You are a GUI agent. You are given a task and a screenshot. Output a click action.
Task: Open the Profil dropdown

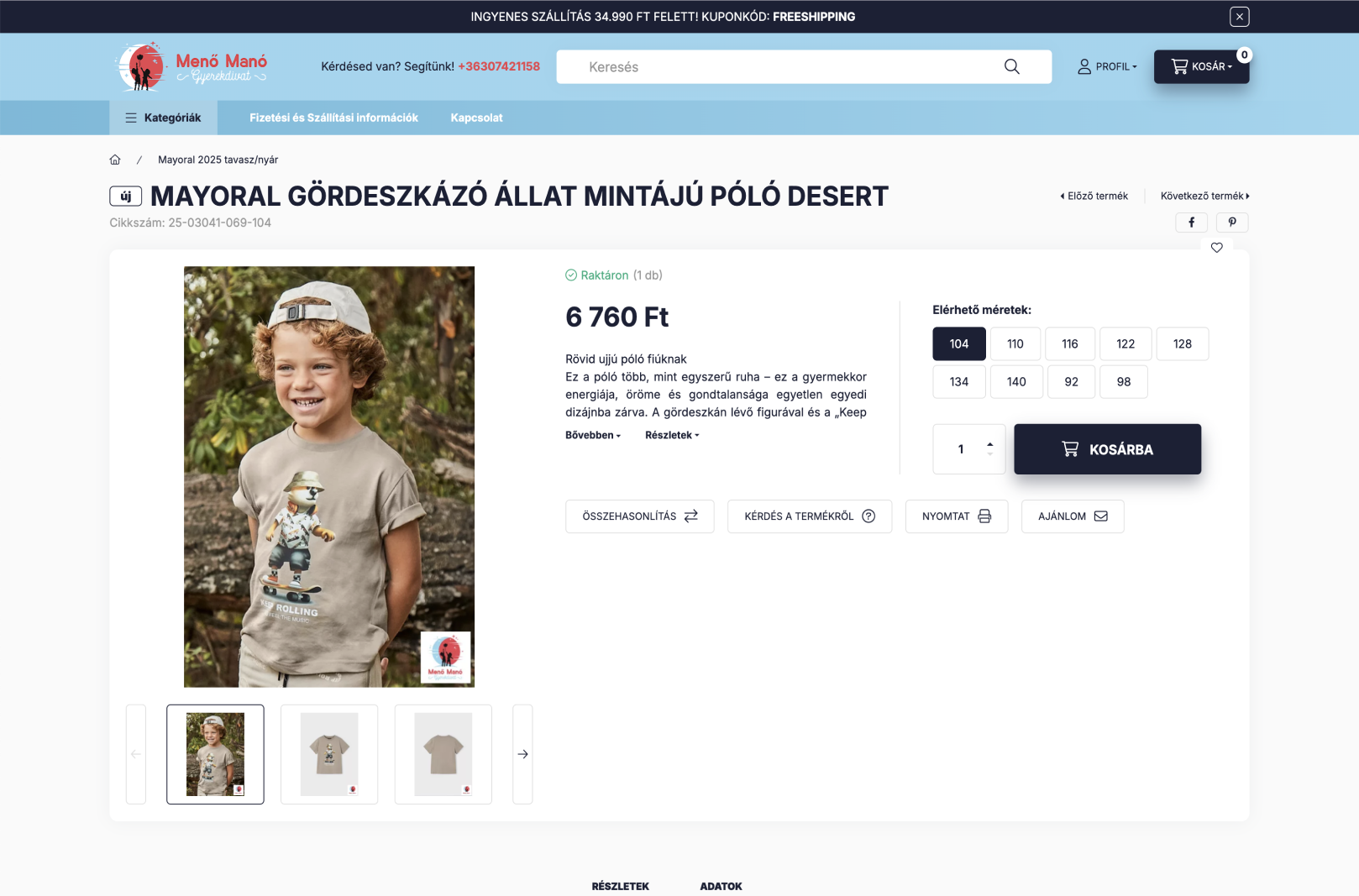pos(1107,66)
